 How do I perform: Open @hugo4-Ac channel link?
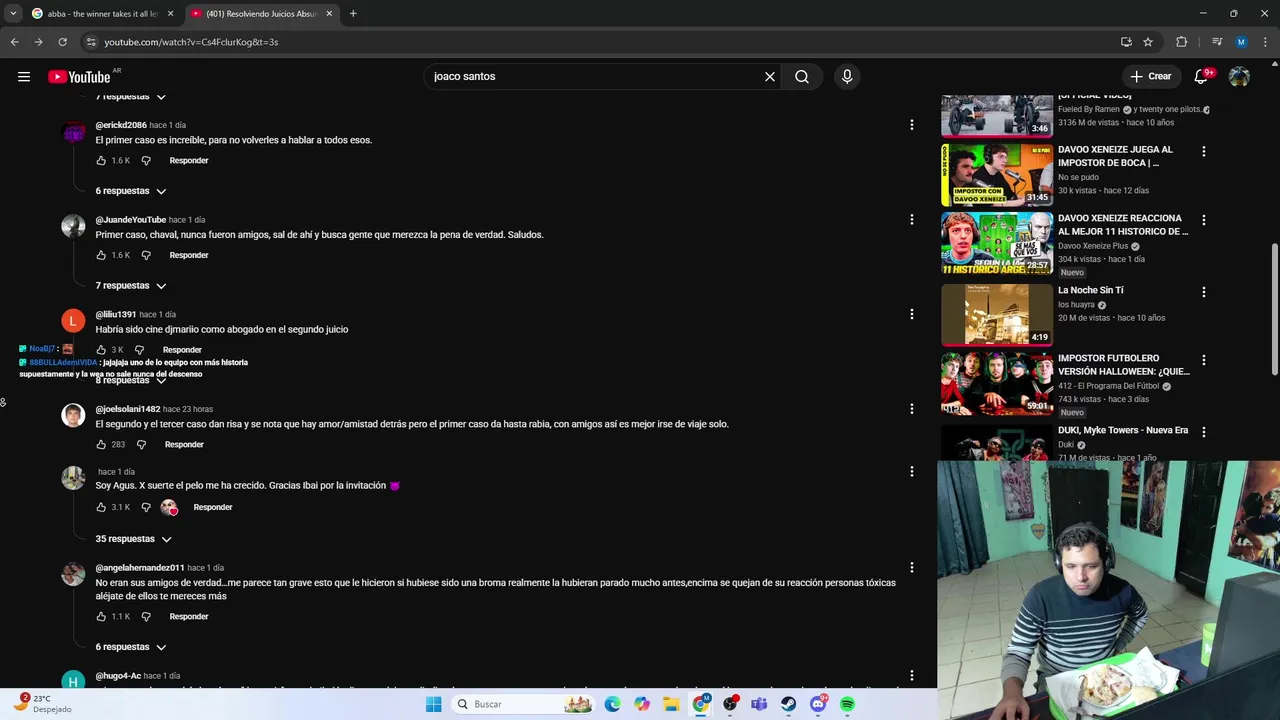[118, 676]
